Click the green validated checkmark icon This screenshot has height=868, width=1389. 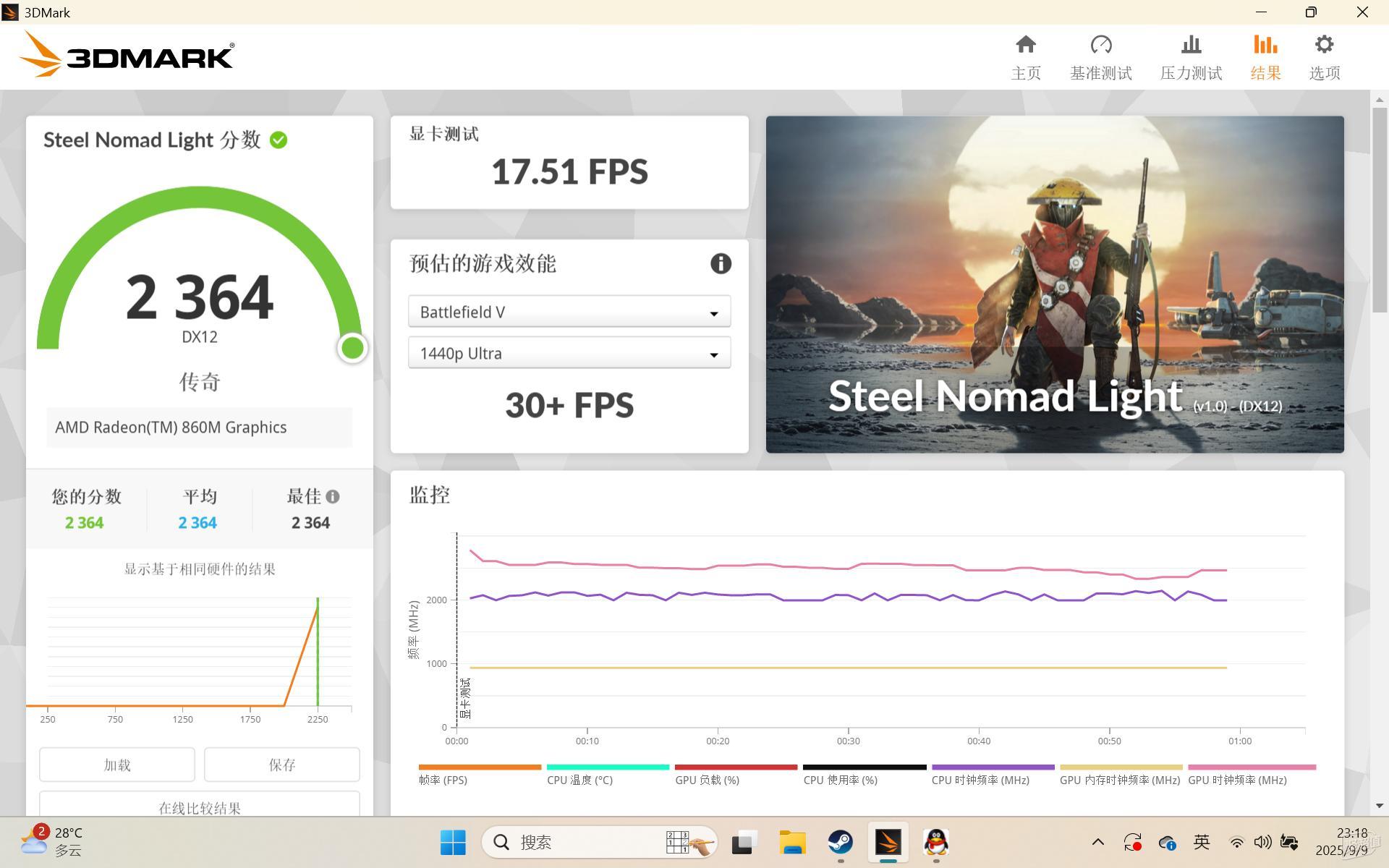pos(279,140)
